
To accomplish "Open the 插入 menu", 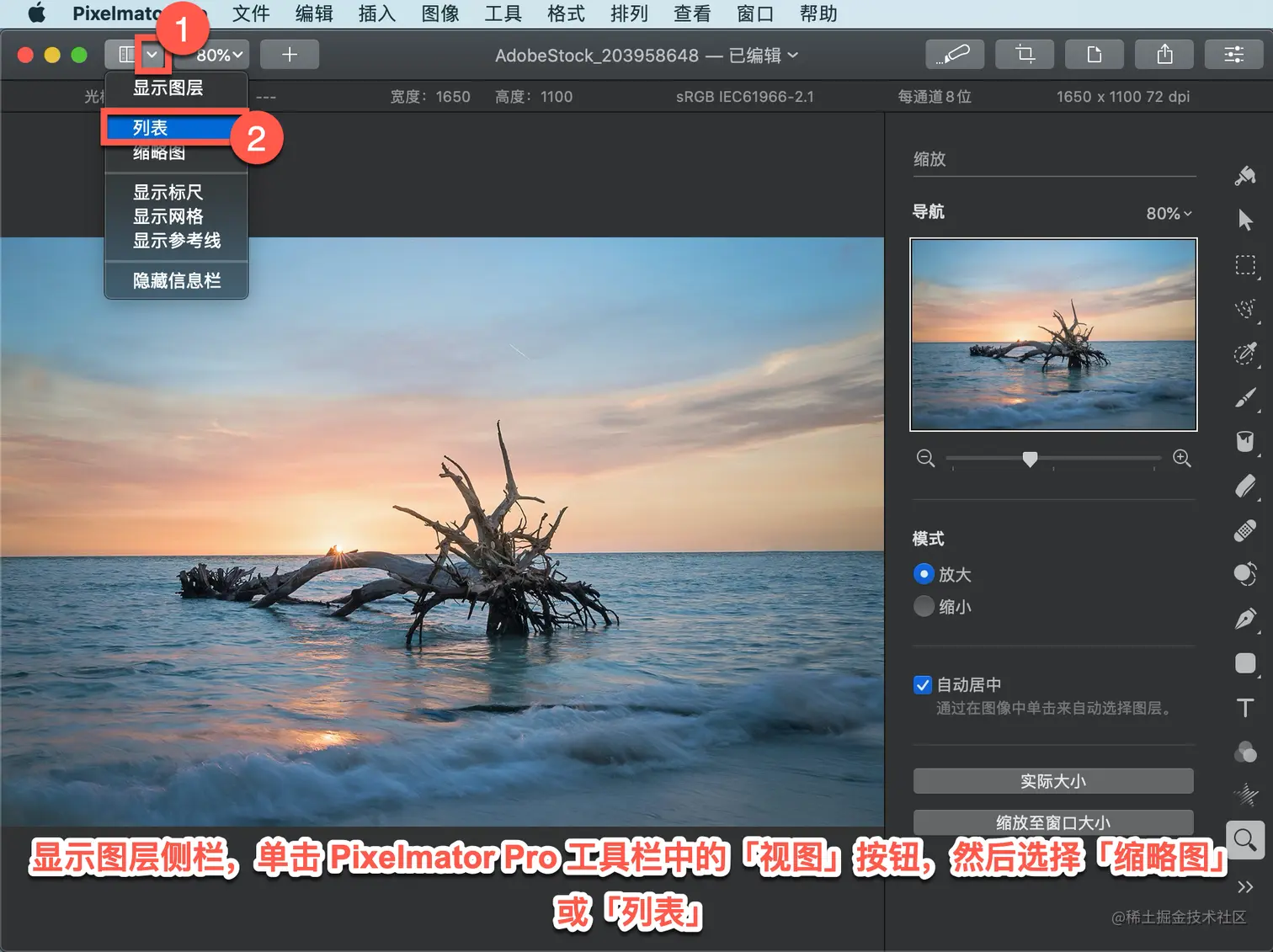I will point(376,13).
